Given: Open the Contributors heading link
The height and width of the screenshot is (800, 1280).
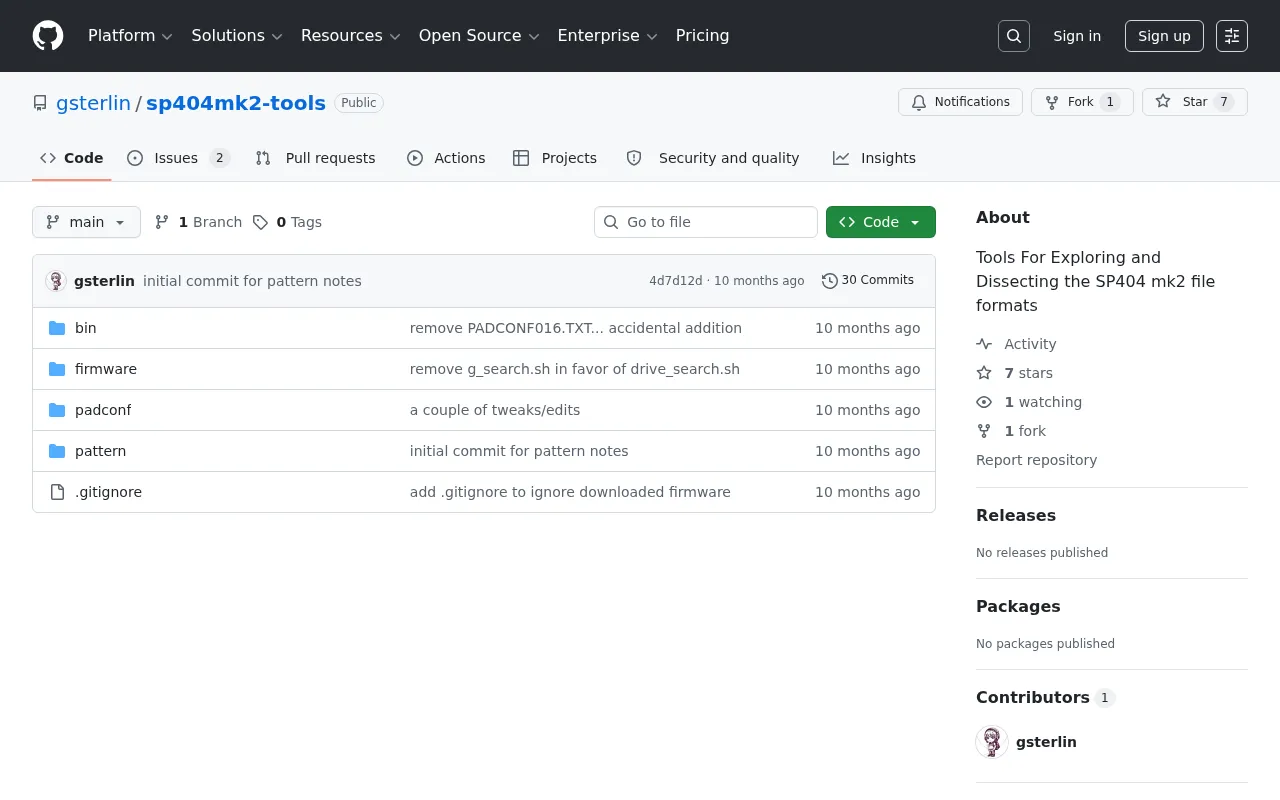Looking at the screenshot, I should coord(1045,697).
